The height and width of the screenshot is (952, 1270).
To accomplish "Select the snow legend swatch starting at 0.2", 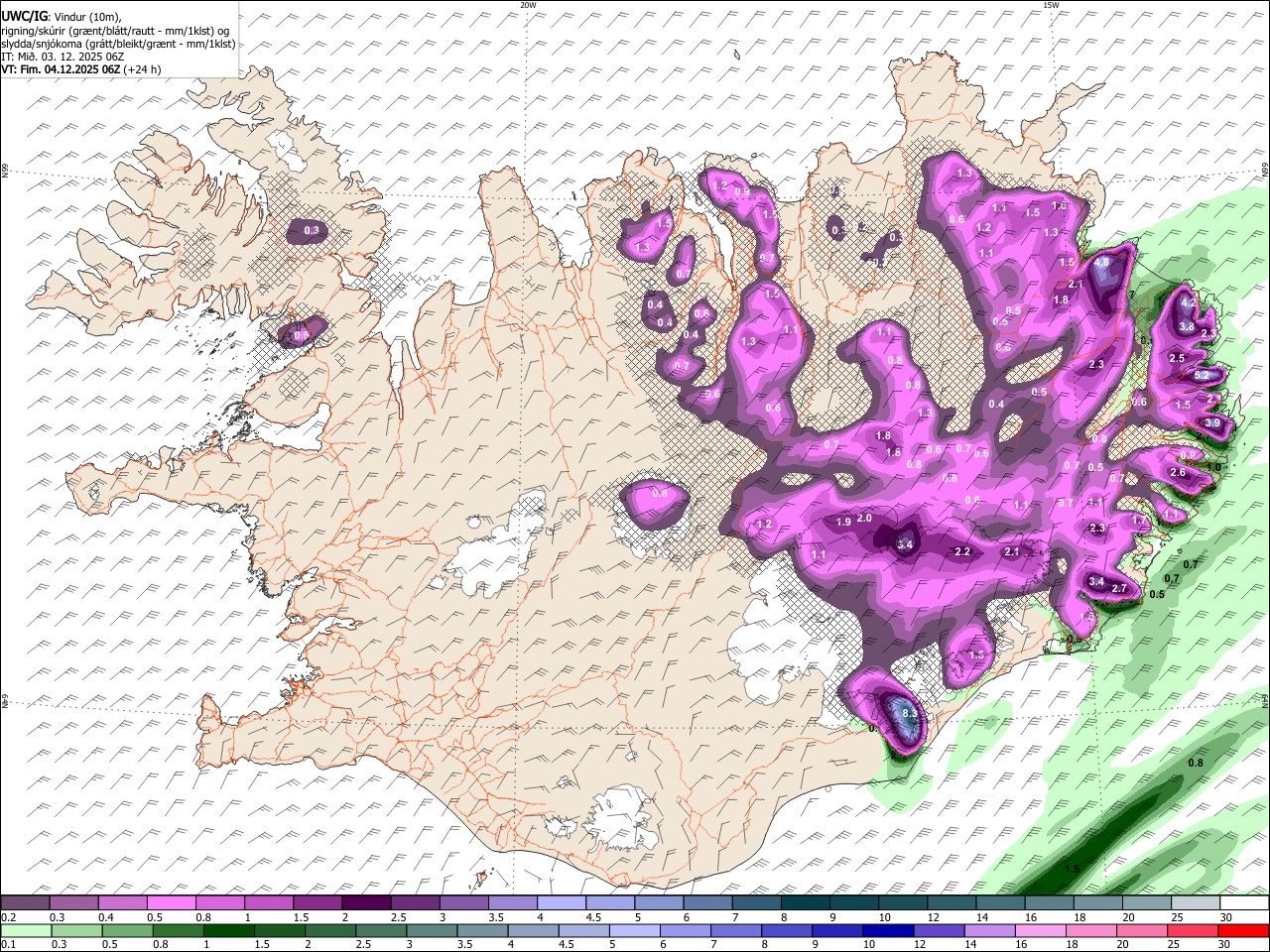I will point(25,902).
